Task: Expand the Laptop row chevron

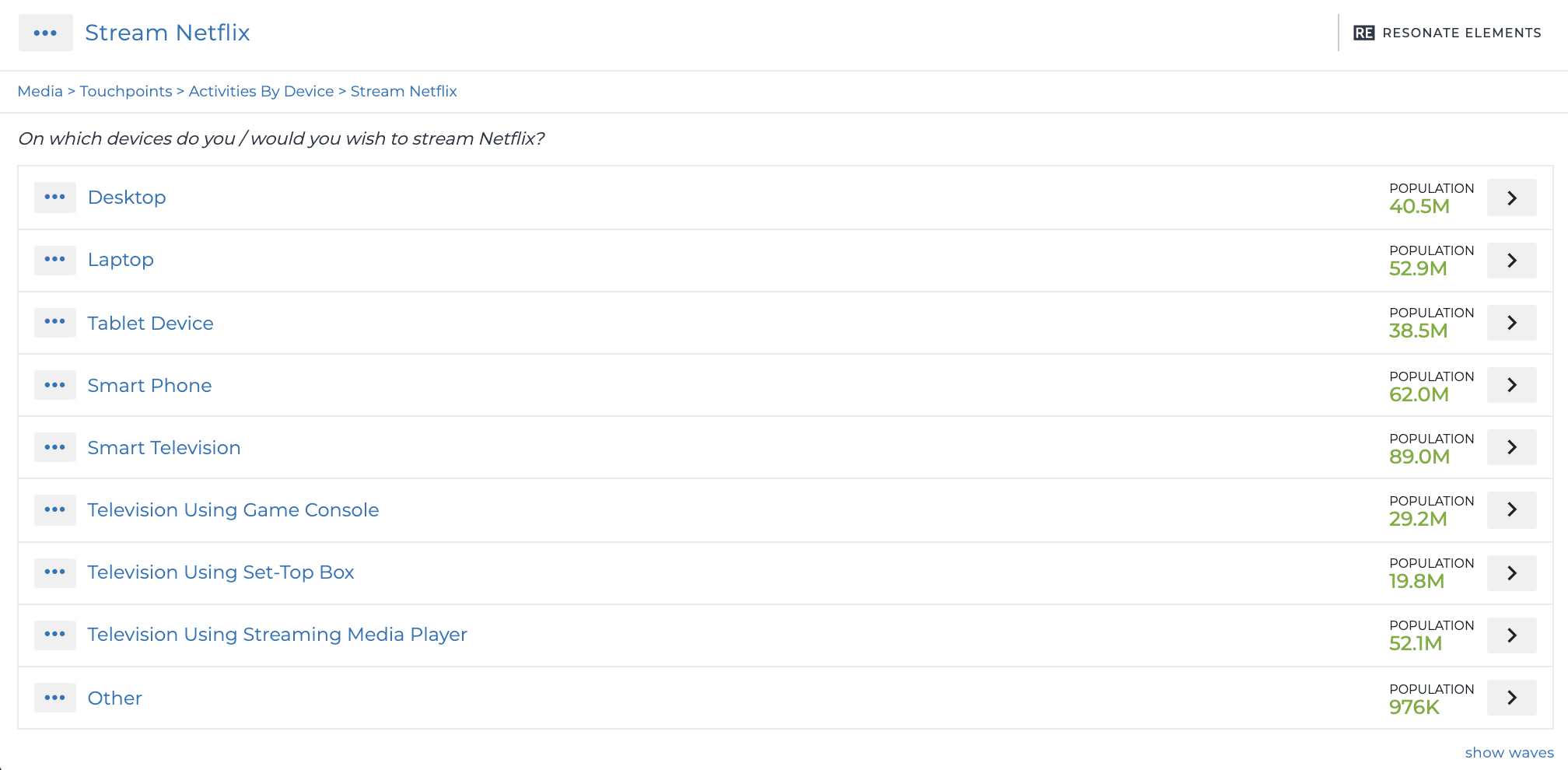Action: [1512, 261]
